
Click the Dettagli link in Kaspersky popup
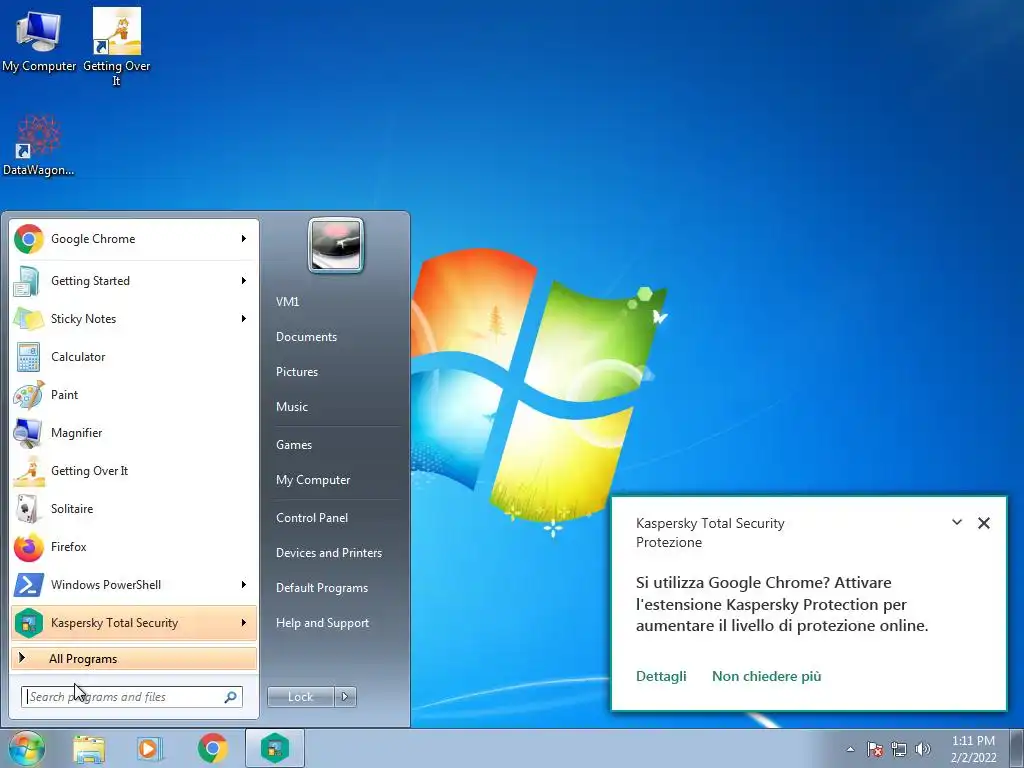point(661,676)
